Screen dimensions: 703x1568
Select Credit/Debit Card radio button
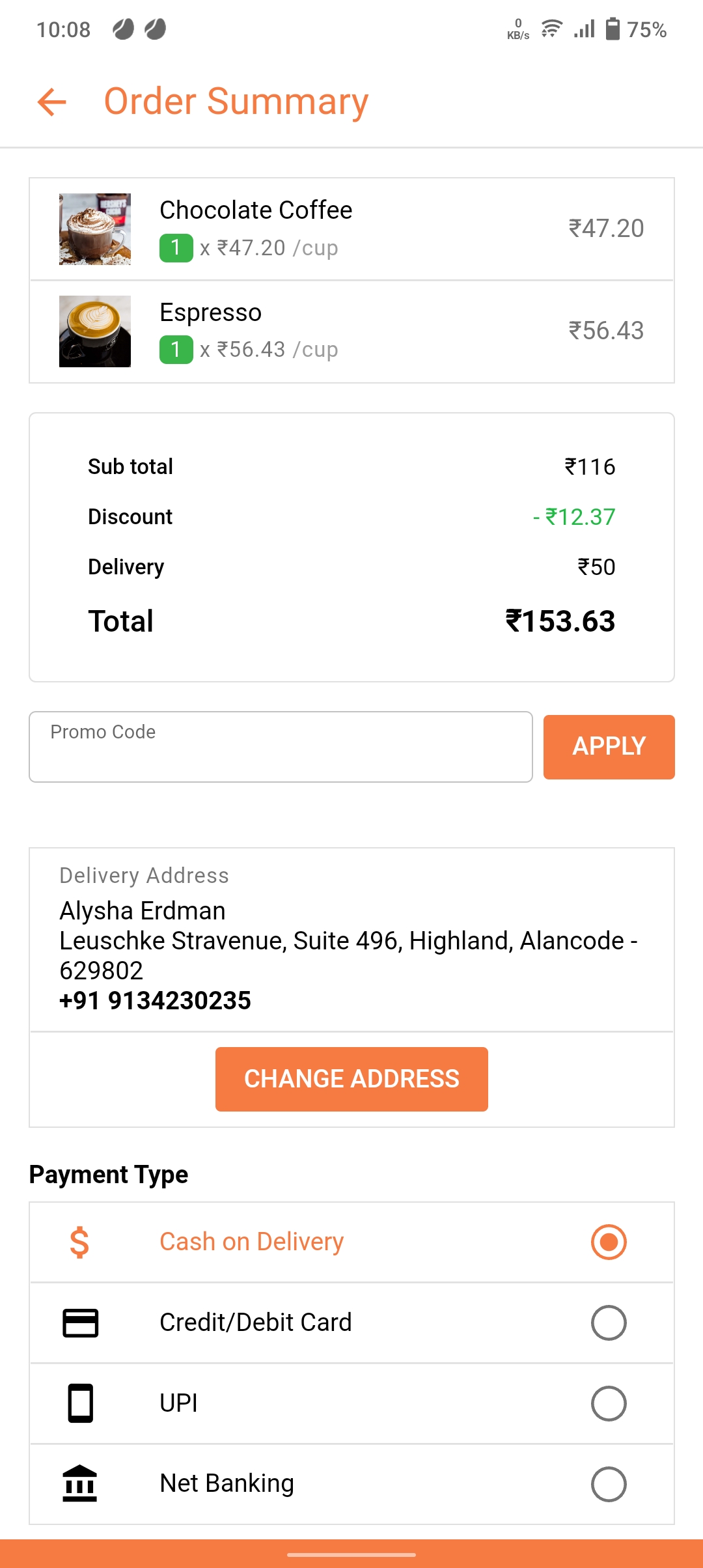pyautogui.click(x=609, y=1323)
